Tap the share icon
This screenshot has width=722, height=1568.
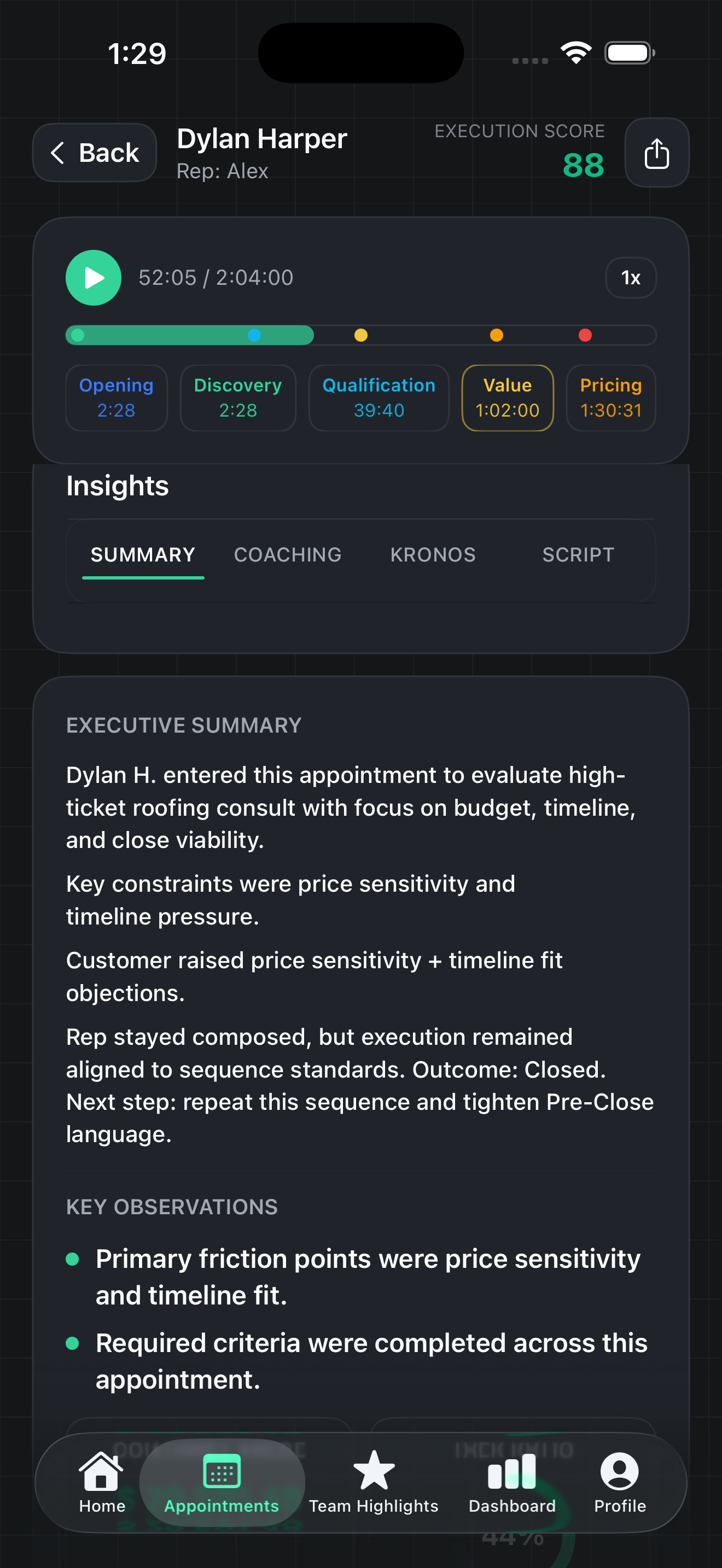pos(656,153)
